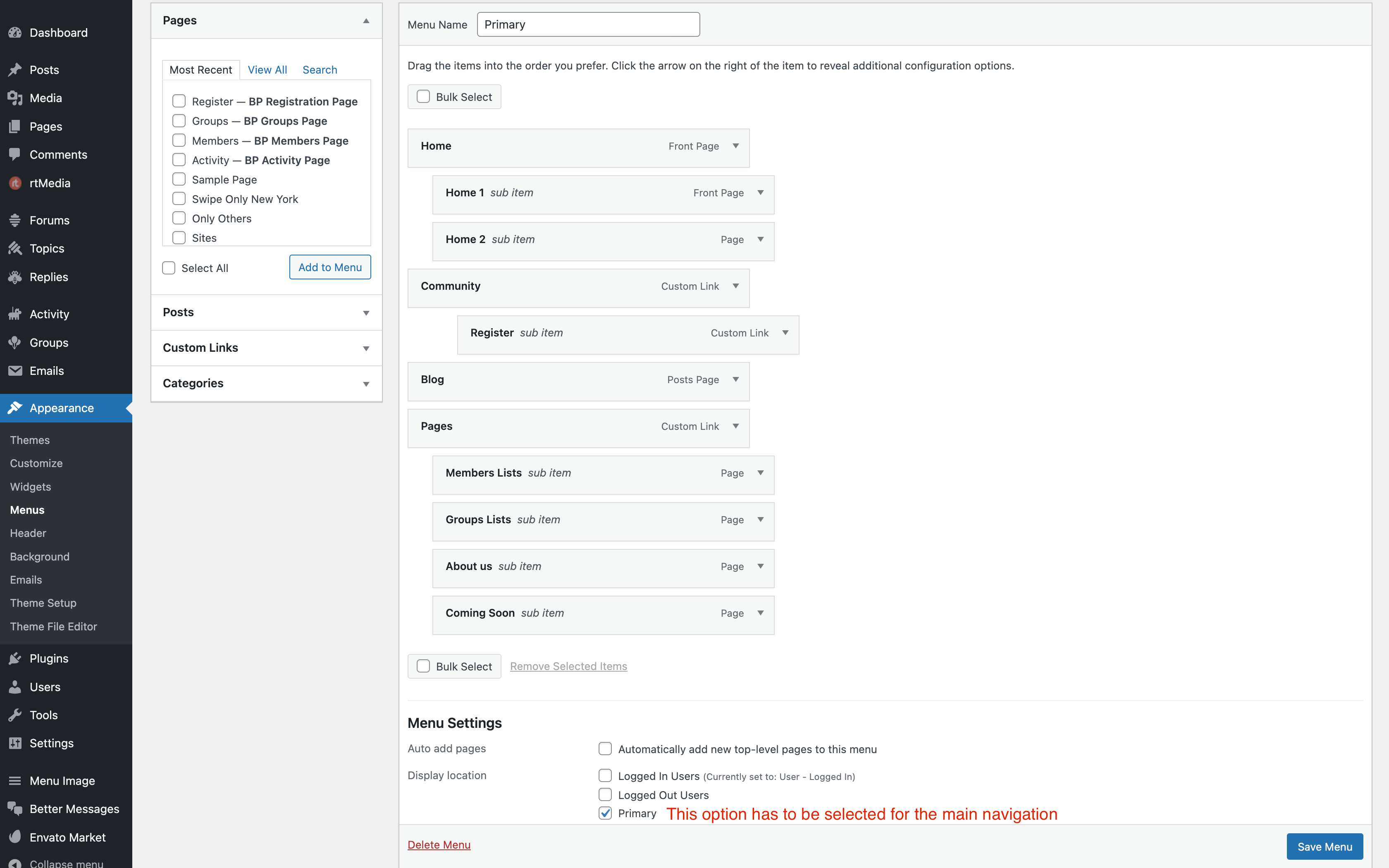Viewport: 1389px width, 868px height.
Task: Open Background submenu item
Action: [40, 556]
